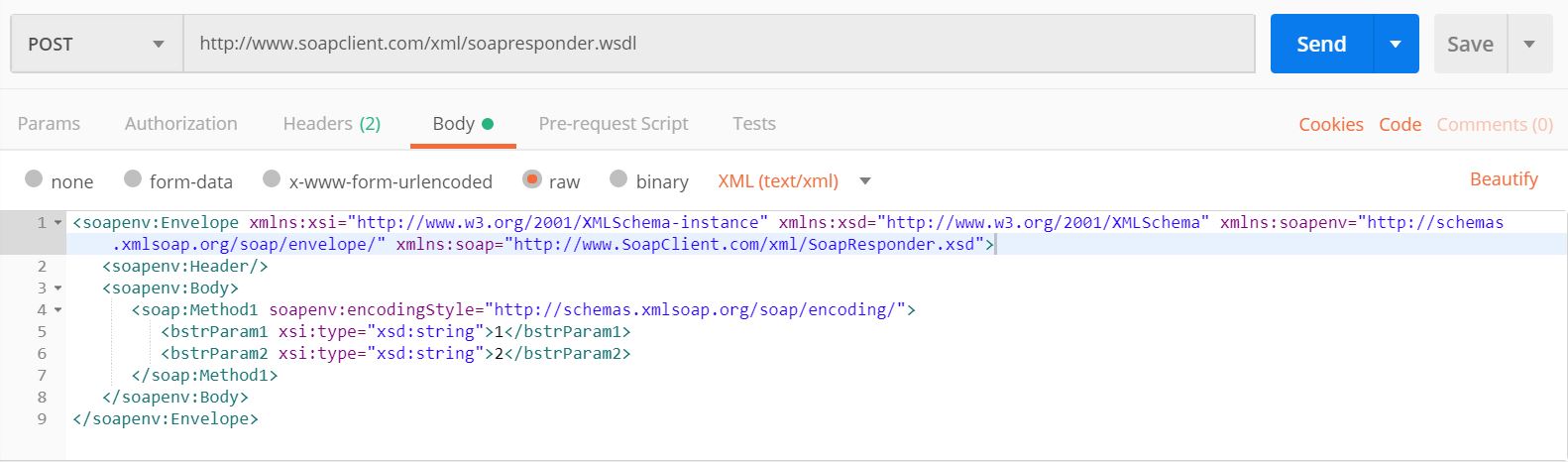Select the none body type radio
The height and width of the screenshot is (462, 1568).
34,179
